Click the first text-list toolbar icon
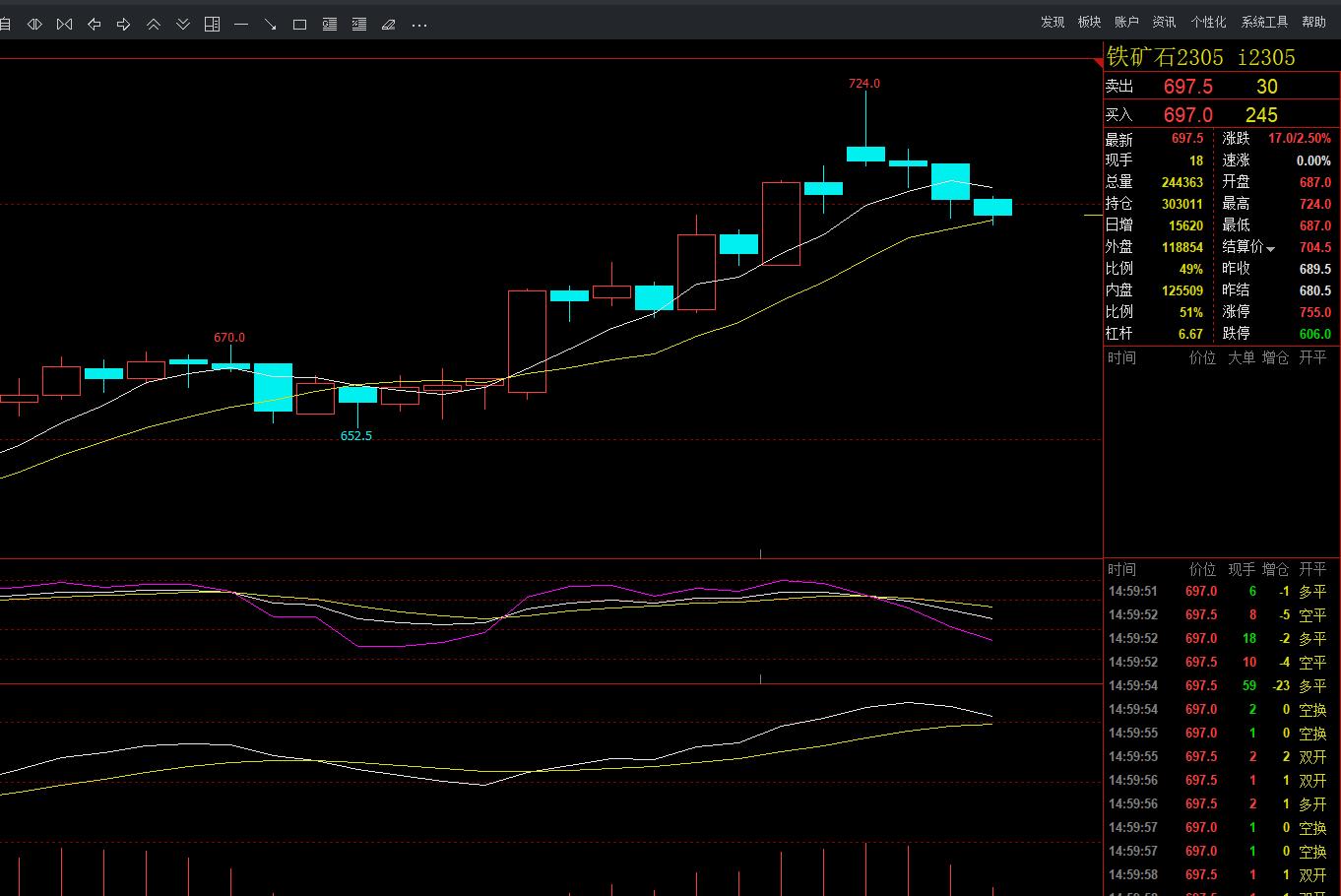1341x896 pixels. 330,24
